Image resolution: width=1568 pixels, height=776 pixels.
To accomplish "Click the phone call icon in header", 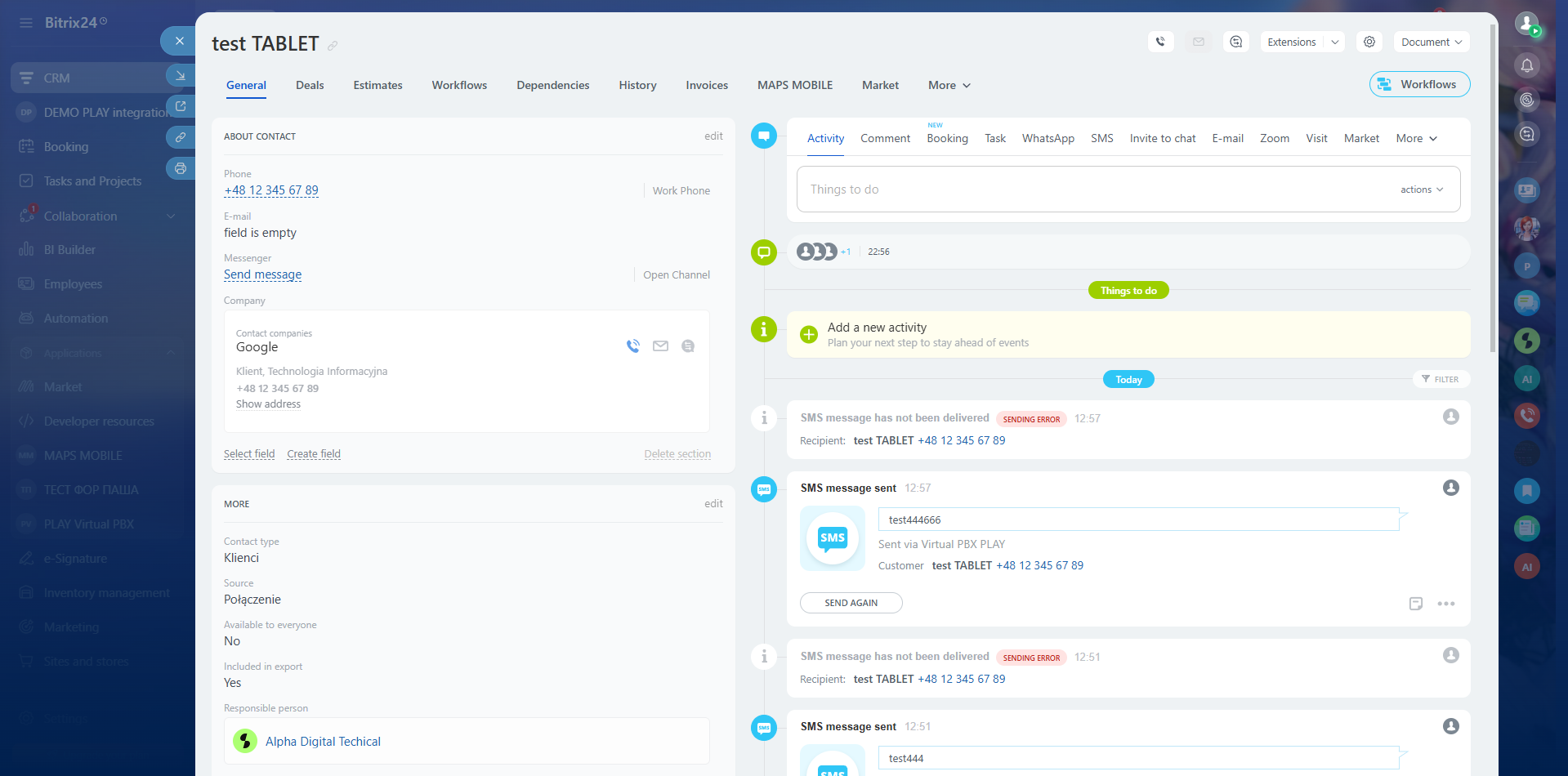I will click(1160, 42).
